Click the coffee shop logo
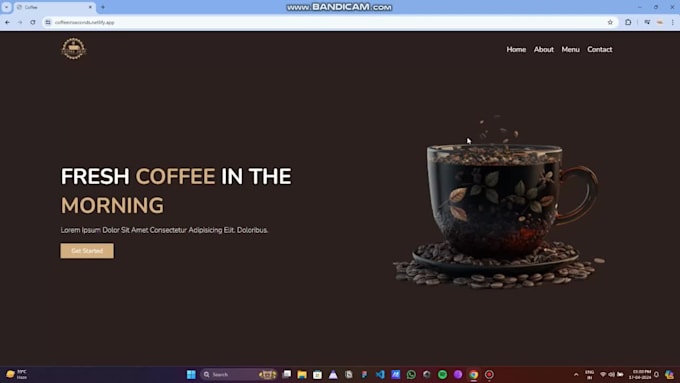The height and width of the screenshot is (383, 680). 74,49
